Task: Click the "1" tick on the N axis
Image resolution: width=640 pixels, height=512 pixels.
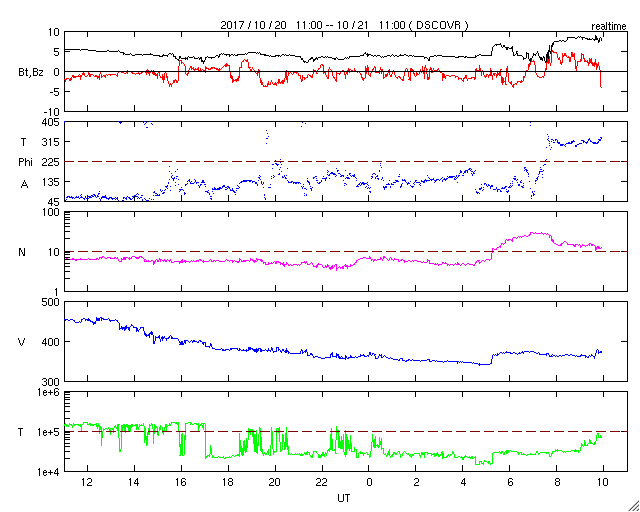Action: (x=57, y=292)
